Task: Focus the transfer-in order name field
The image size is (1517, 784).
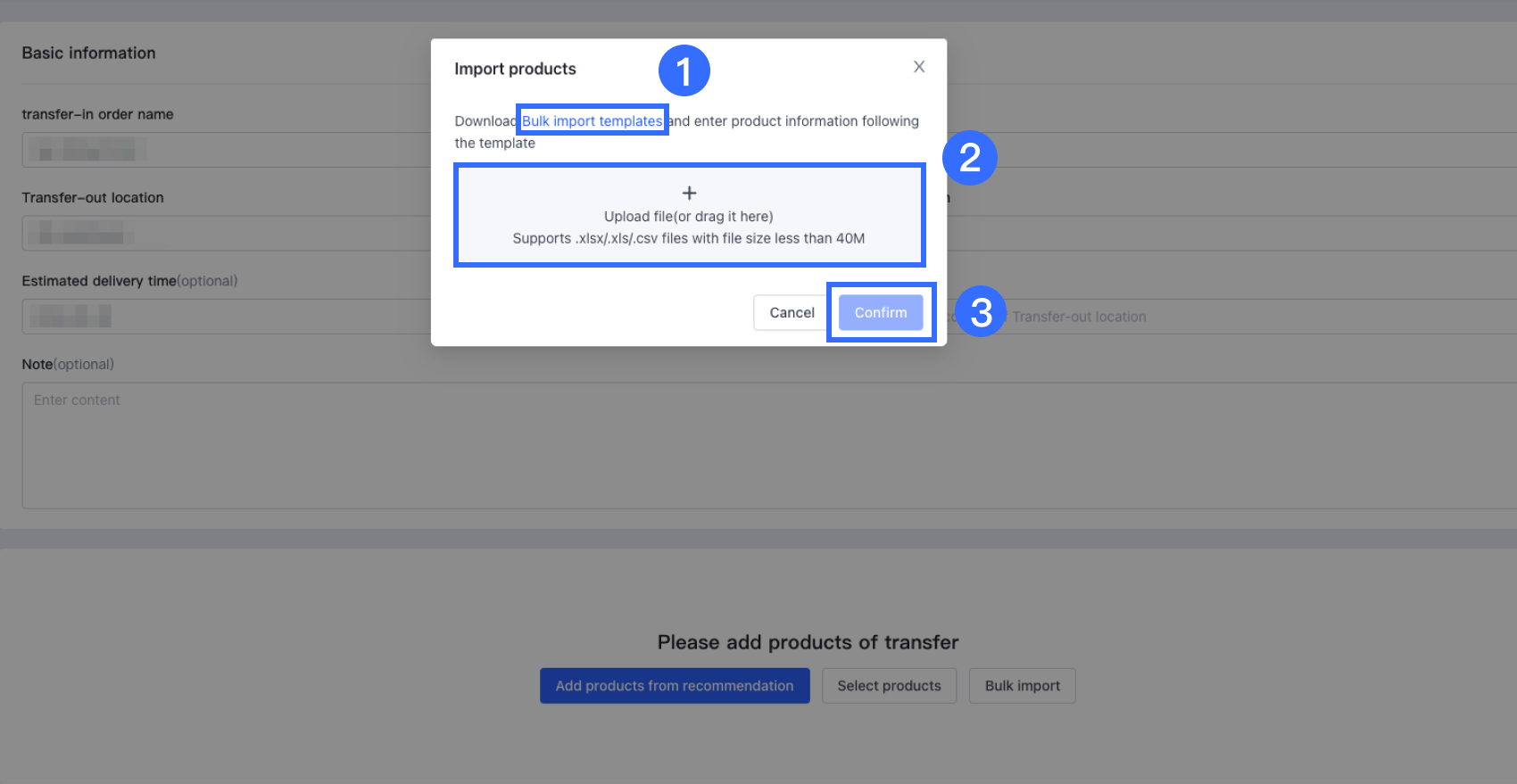Action: [223, 150]
